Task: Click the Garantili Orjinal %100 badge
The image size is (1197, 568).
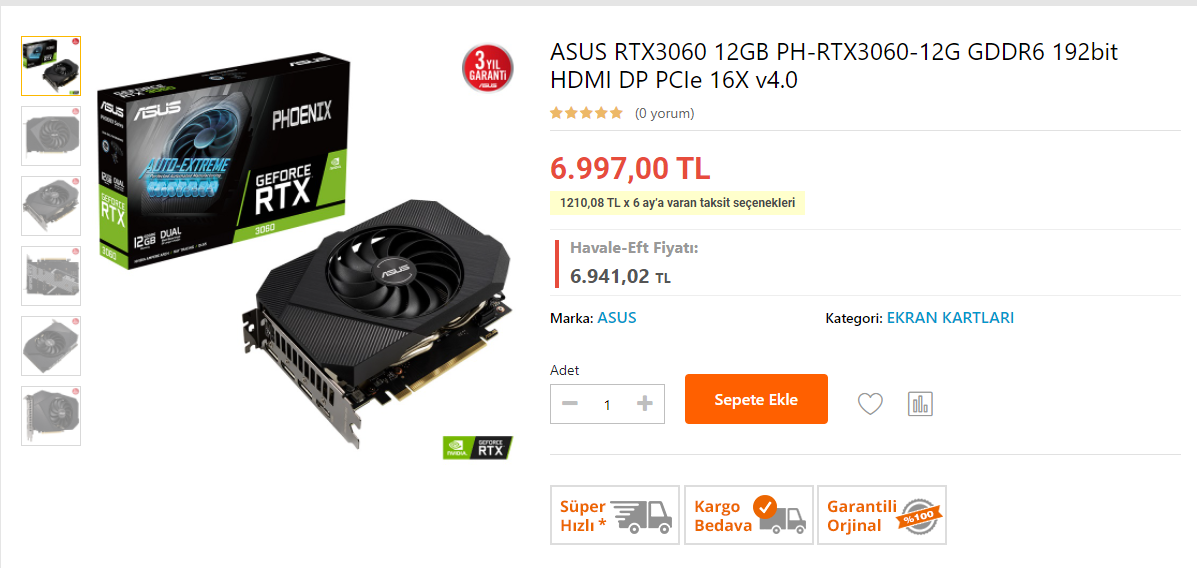Action: [882, 515]
